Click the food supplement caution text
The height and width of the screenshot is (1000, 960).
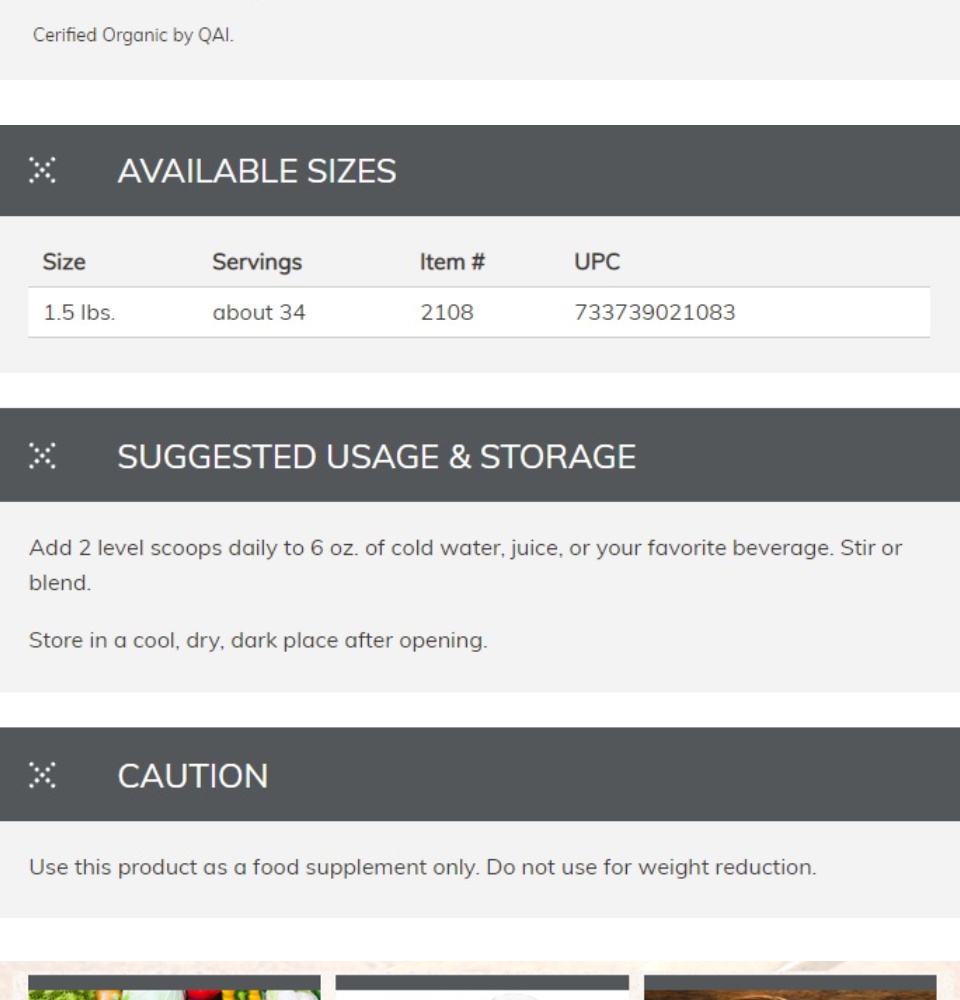coord(422,867)
